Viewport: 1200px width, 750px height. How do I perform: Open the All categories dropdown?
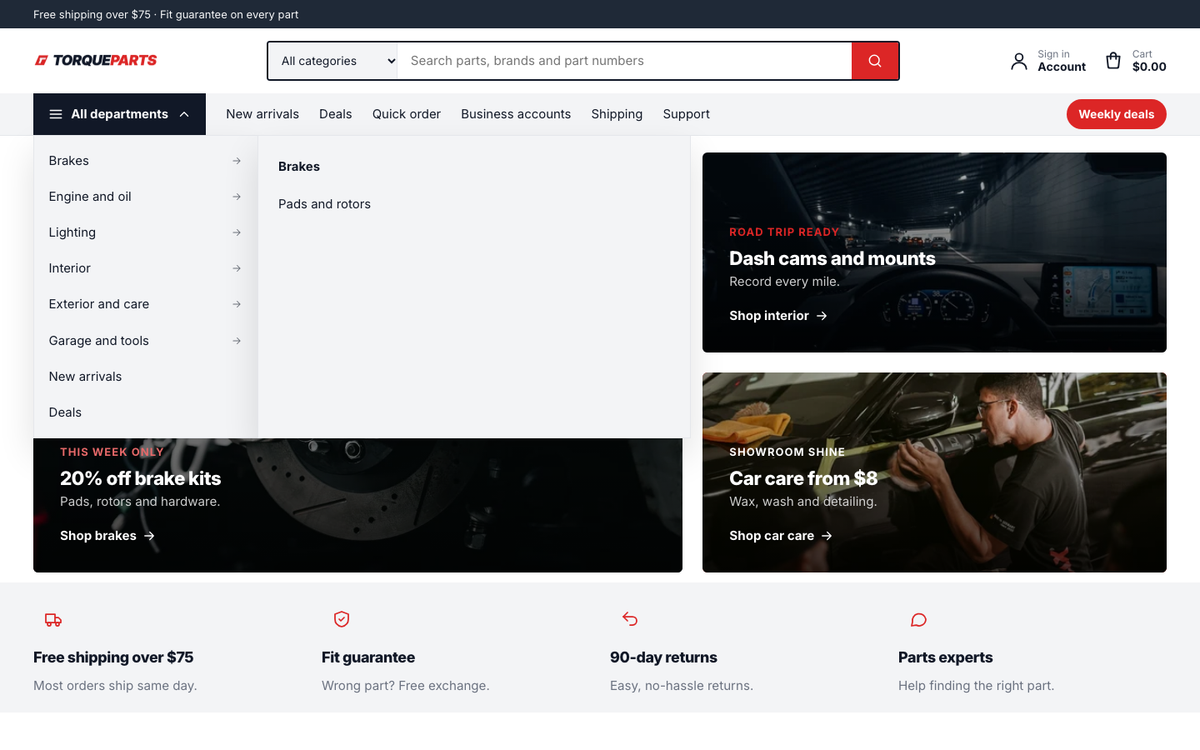[x=333, y=61]
